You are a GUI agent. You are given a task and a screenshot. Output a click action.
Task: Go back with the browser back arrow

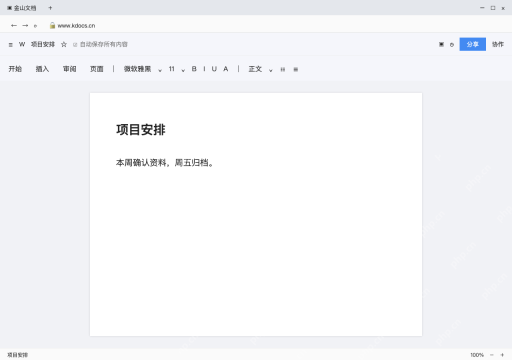(14, 25)
